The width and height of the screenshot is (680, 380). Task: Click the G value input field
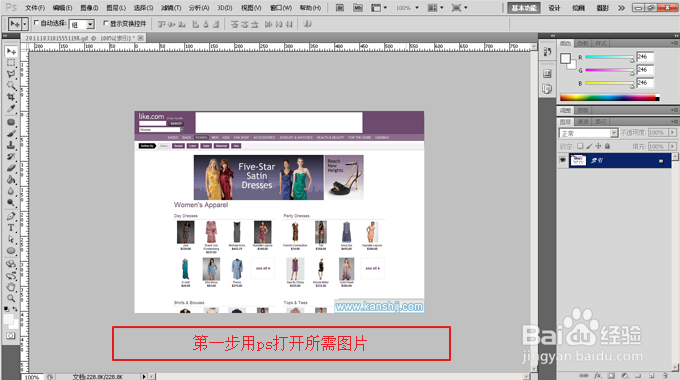coord(645,69)
